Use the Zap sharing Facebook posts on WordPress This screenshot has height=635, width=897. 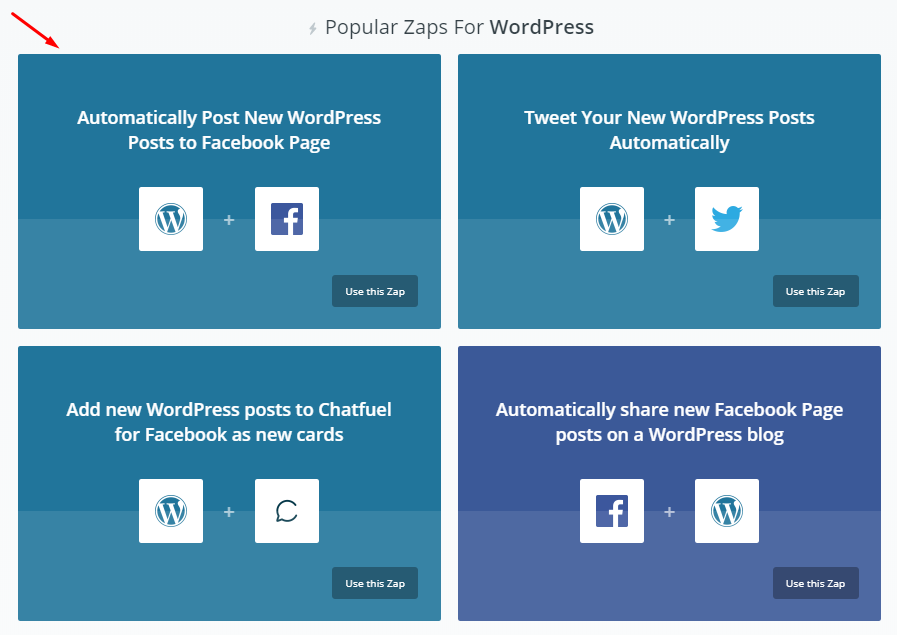815,583
